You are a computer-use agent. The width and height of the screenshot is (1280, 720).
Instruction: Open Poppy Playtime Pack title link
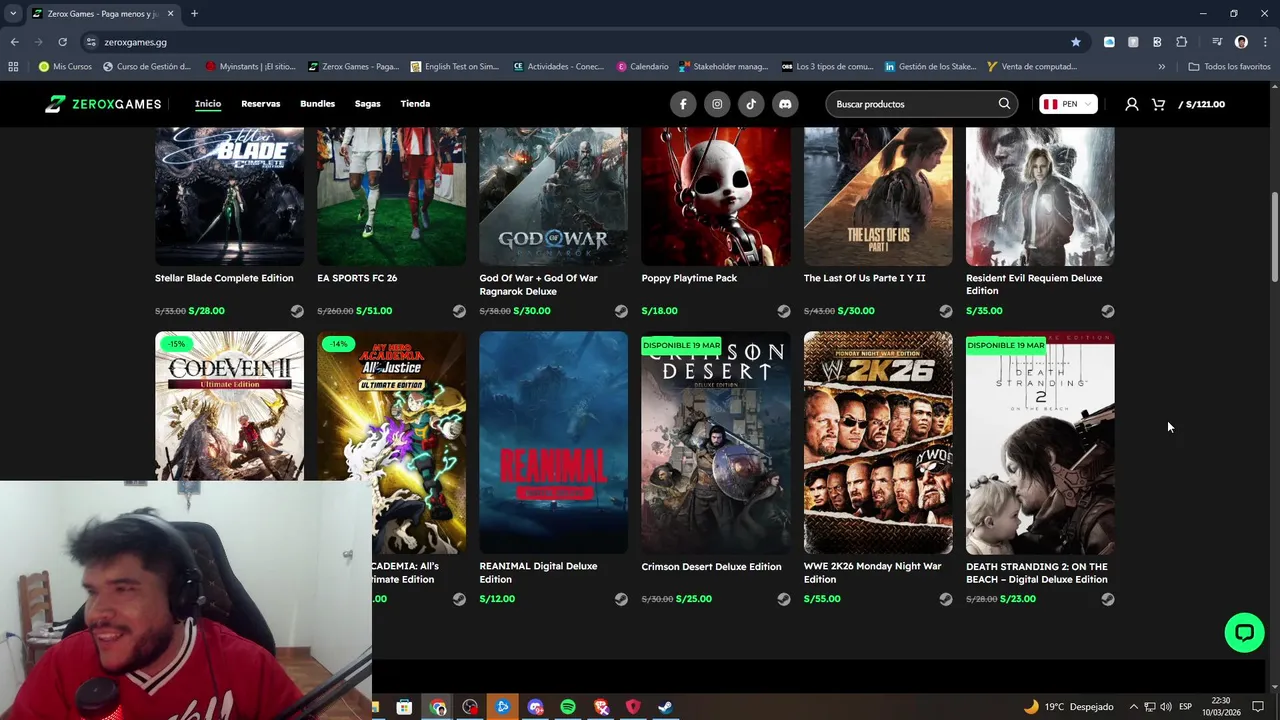point(689,278)
